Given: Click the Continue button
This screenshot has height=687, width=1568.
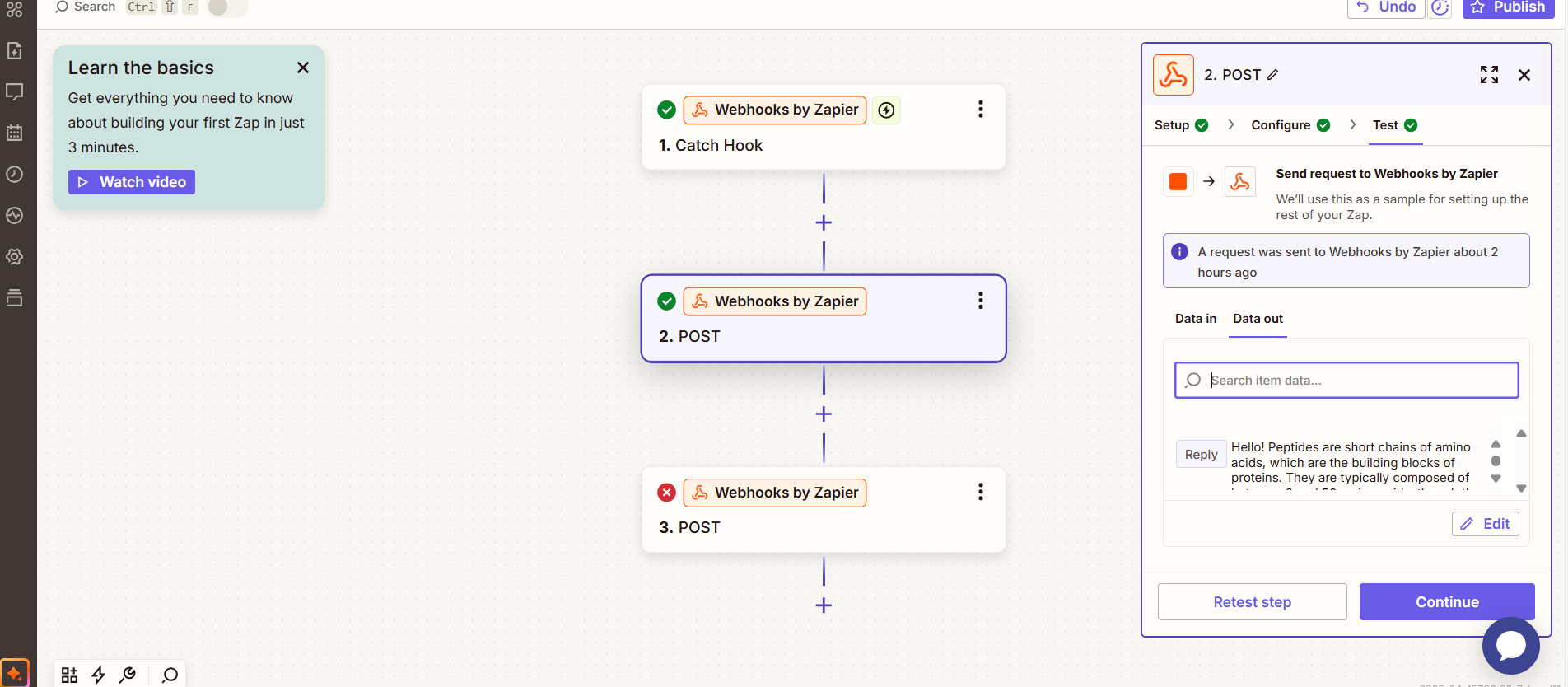Looking at the screenshot, I should click(1447, 602).
